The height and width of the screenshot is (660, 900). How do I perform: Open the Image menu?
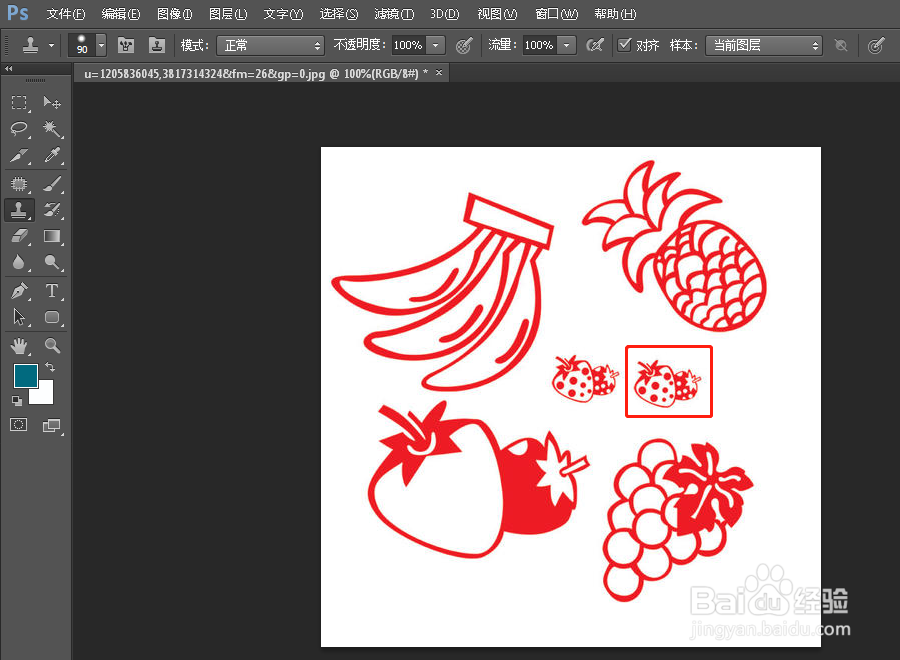[x=174, y=14]
